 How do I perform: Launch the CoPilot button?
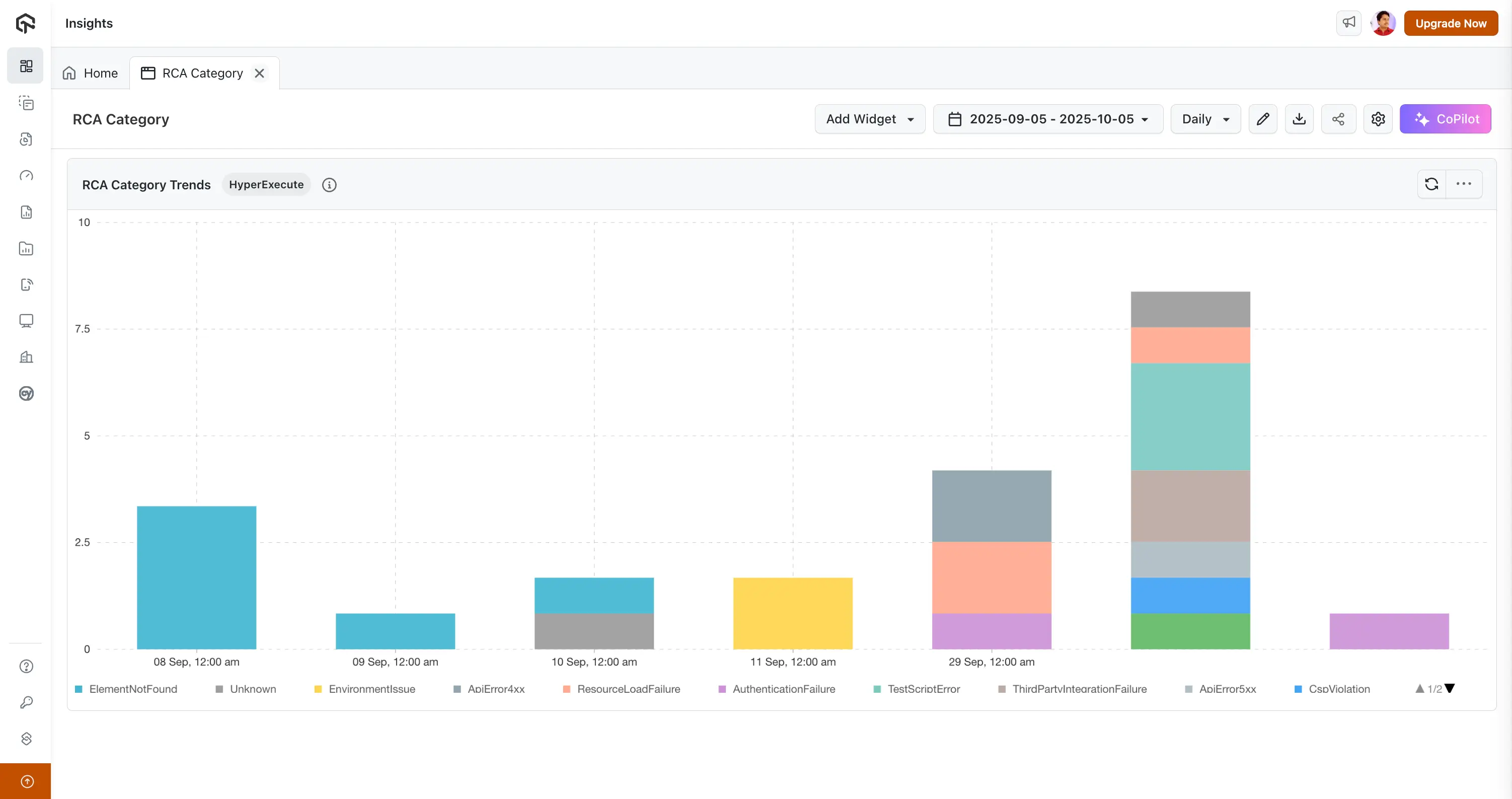point(1445,119)
